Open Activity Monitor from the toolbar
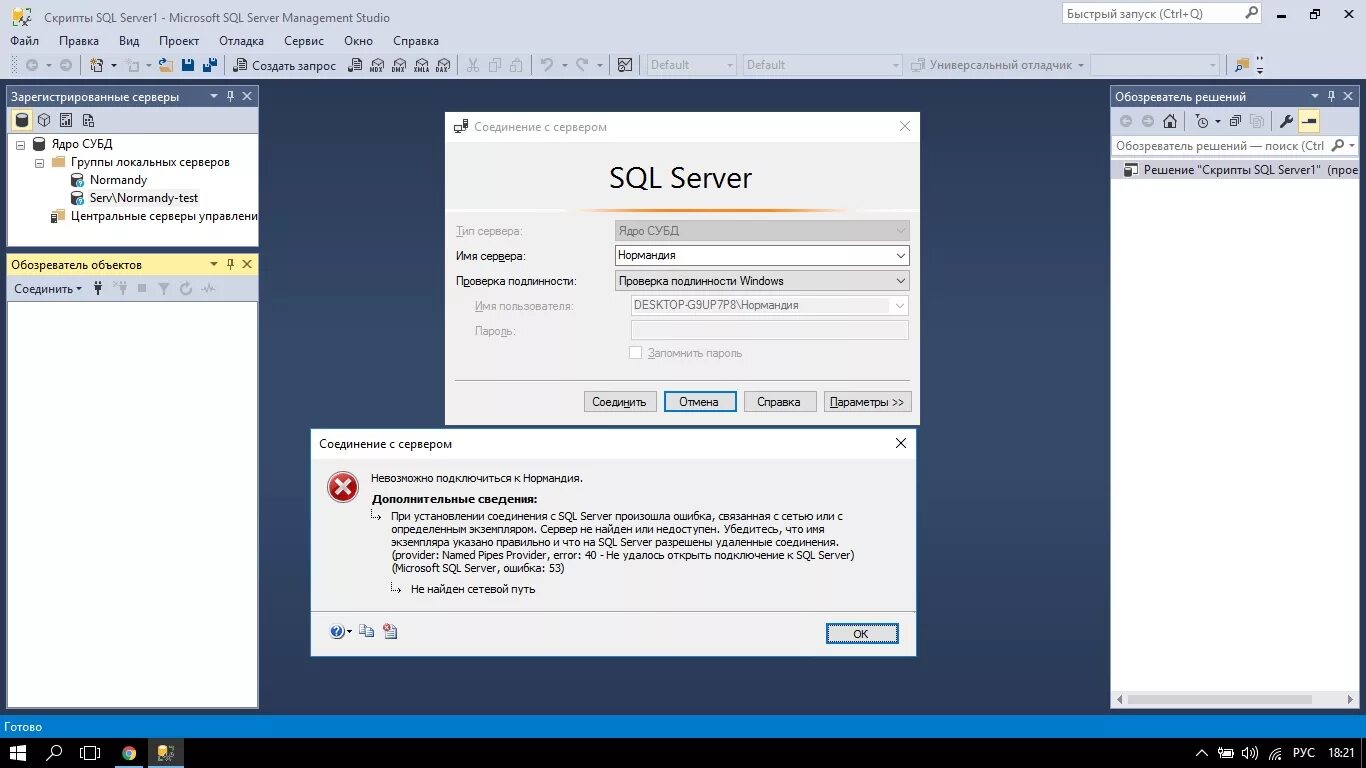 [x=625, y=65]
